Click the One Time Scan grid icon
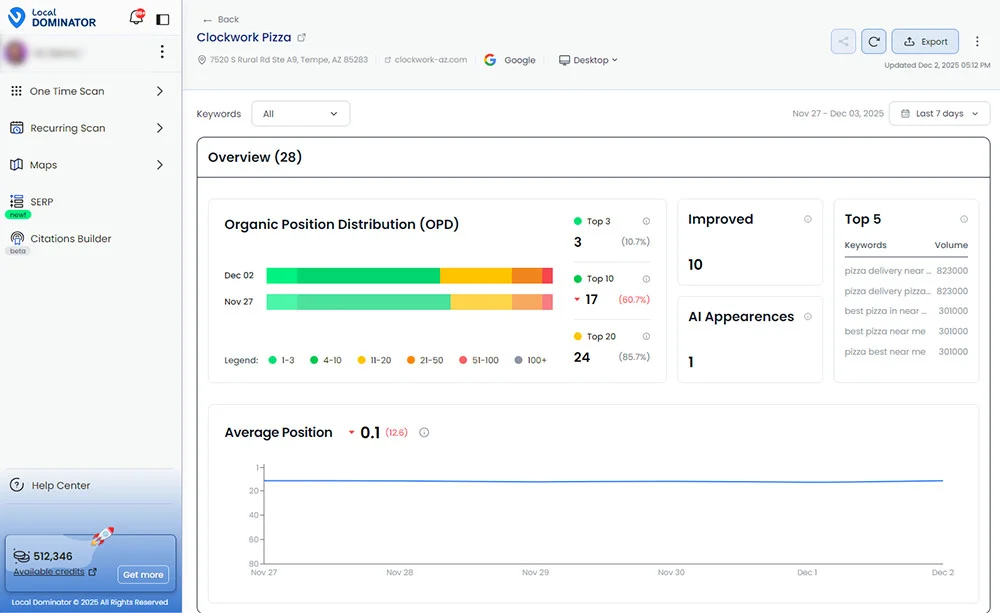The width and height of the screenshot is (1000, 613). point(17,91)
